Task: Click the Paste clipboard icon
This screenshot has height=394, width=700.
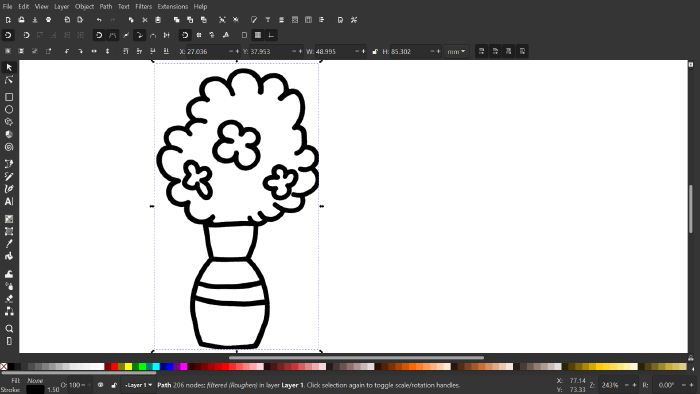Action: pyautogui.click(x=158, y=20)
